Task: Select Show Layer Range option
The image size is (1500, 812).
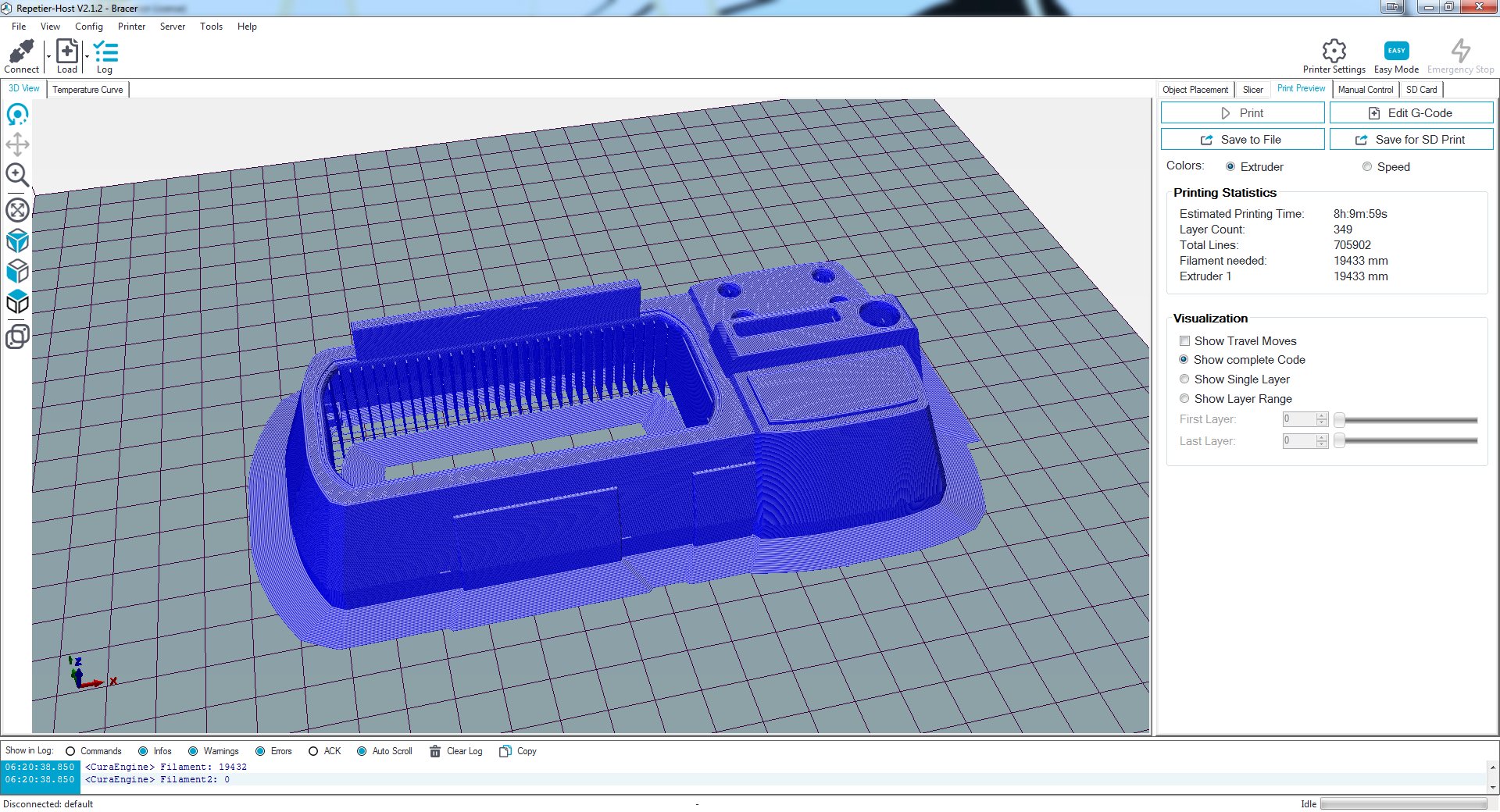Action: point(1184,399)
